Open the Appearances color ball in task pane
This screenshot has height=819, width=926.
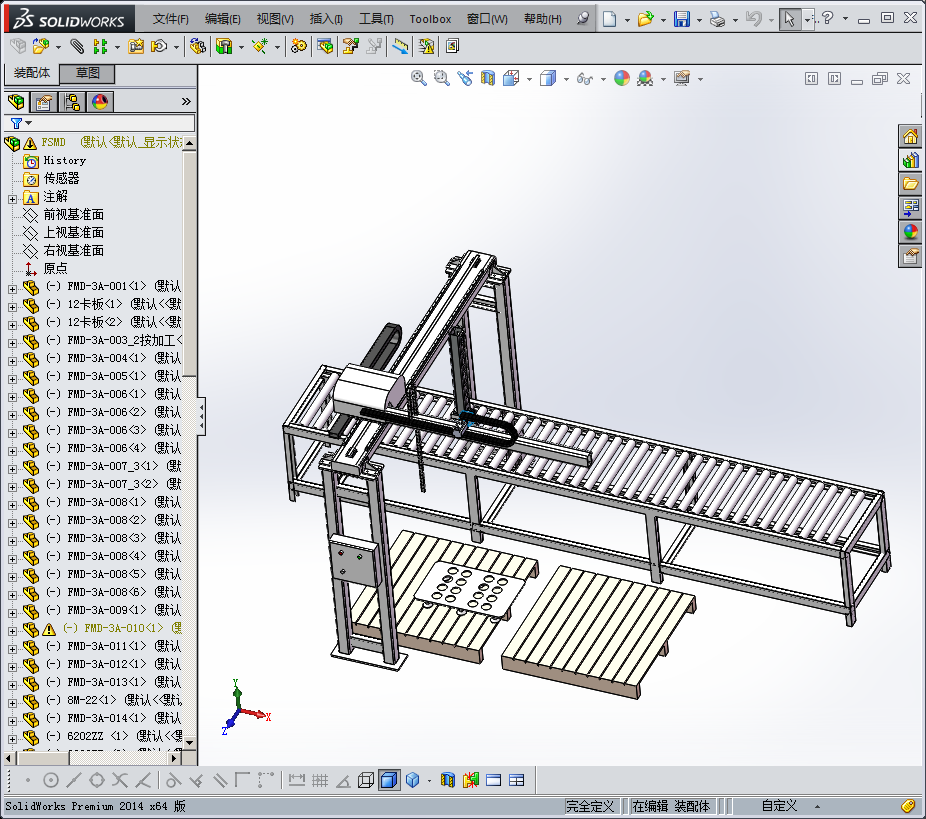(x=911, y=231)
